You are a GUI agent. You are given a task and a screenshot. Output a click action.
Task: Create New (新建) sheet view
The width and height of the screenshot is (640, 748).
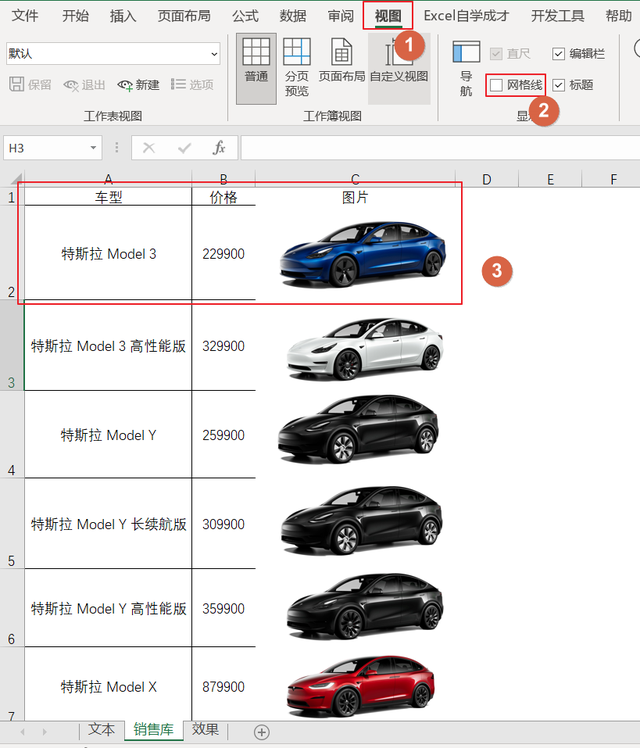point(138,85)
